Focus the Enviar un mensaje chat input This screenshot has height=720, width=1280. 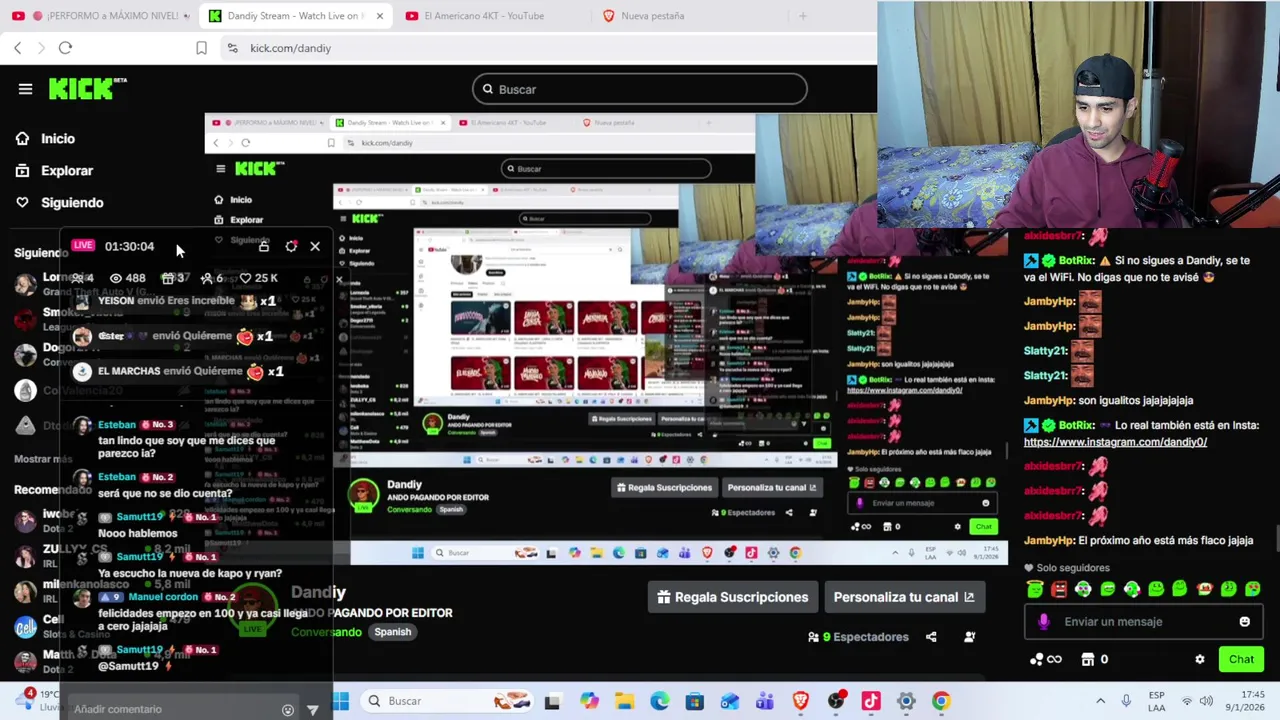click(x=1143, y=622)
